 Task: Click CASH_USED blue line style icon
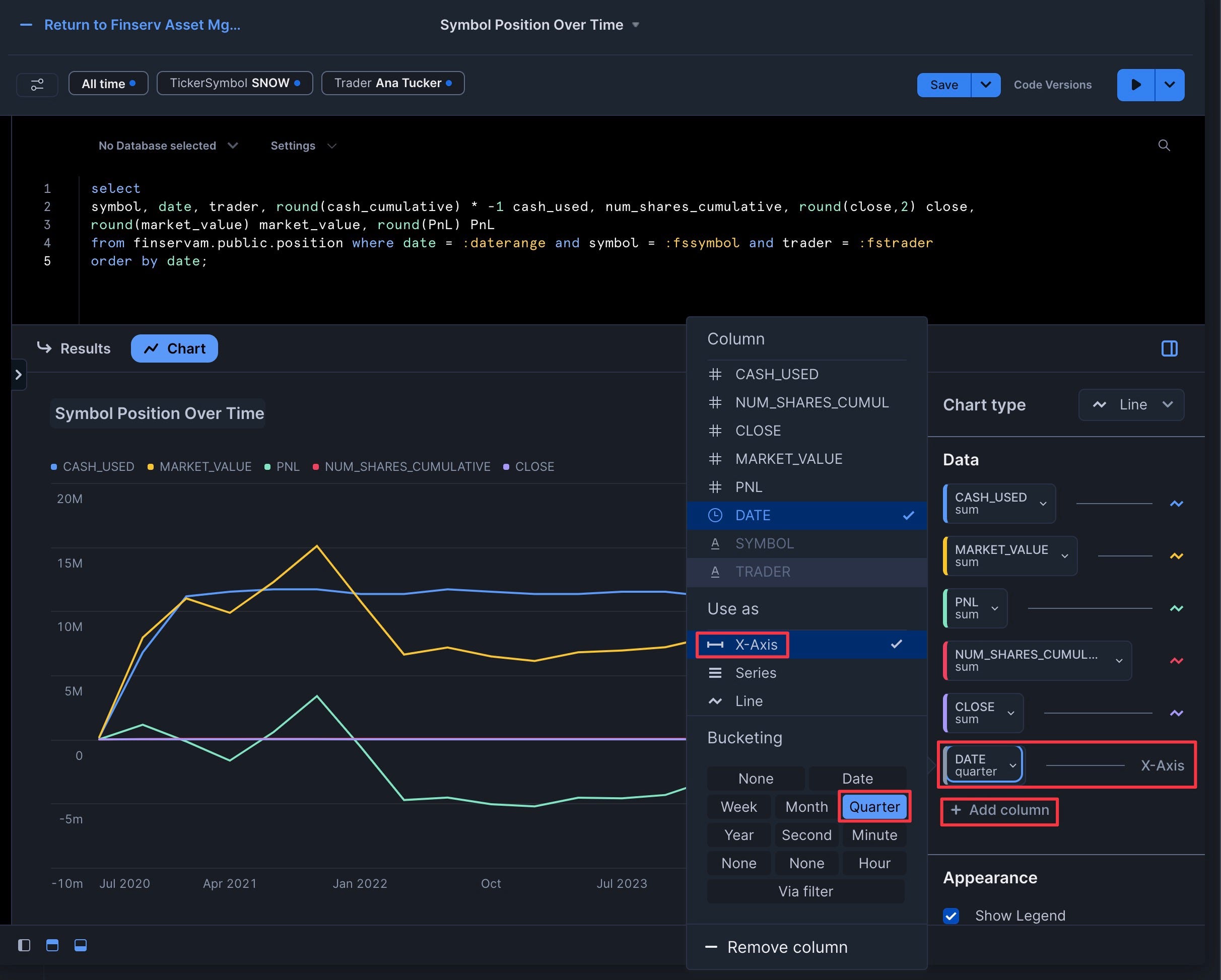pyautogui.click(x=1176, y=503)
